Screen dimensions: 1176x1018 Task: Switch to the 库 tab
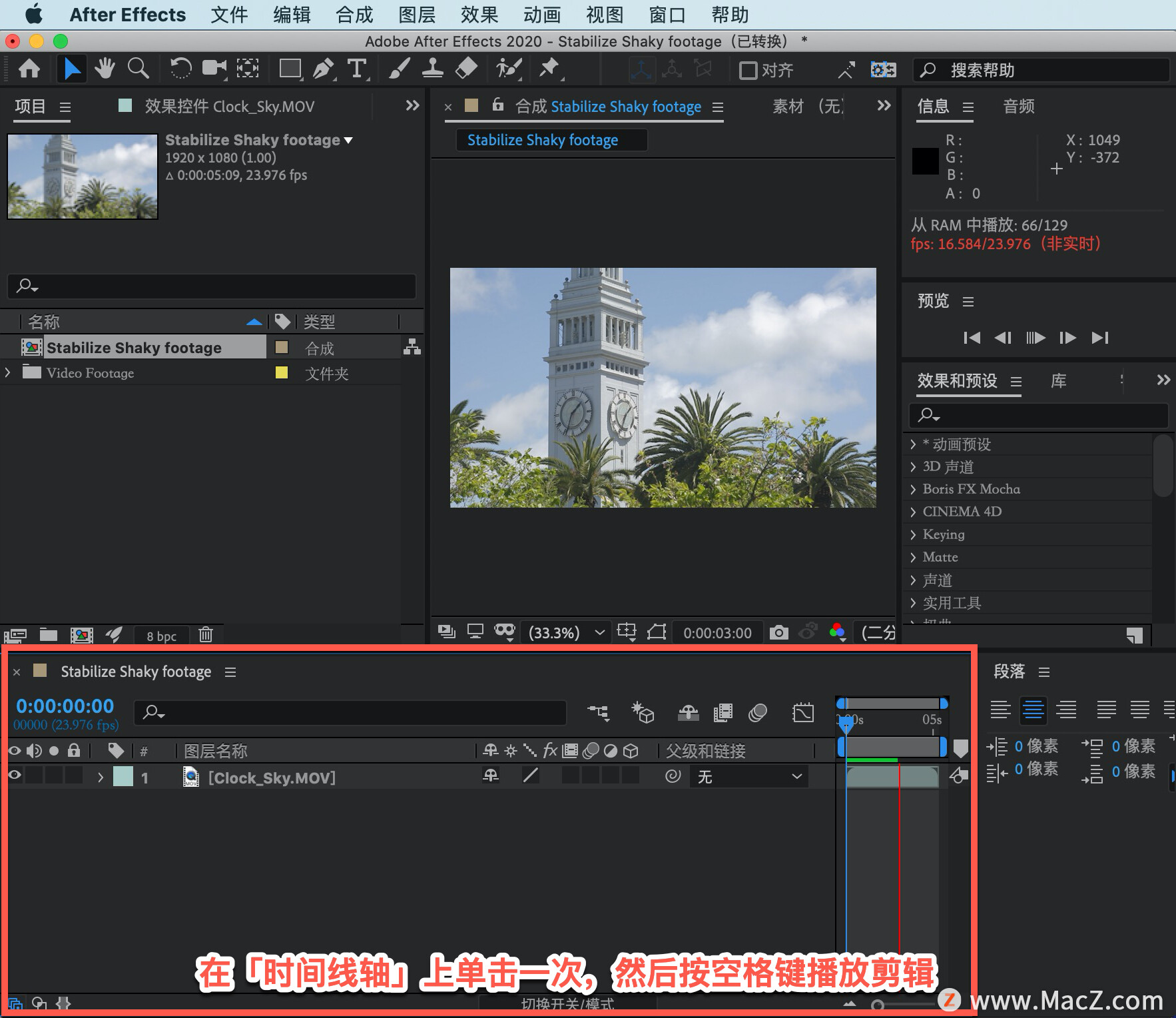[1058, 380]
